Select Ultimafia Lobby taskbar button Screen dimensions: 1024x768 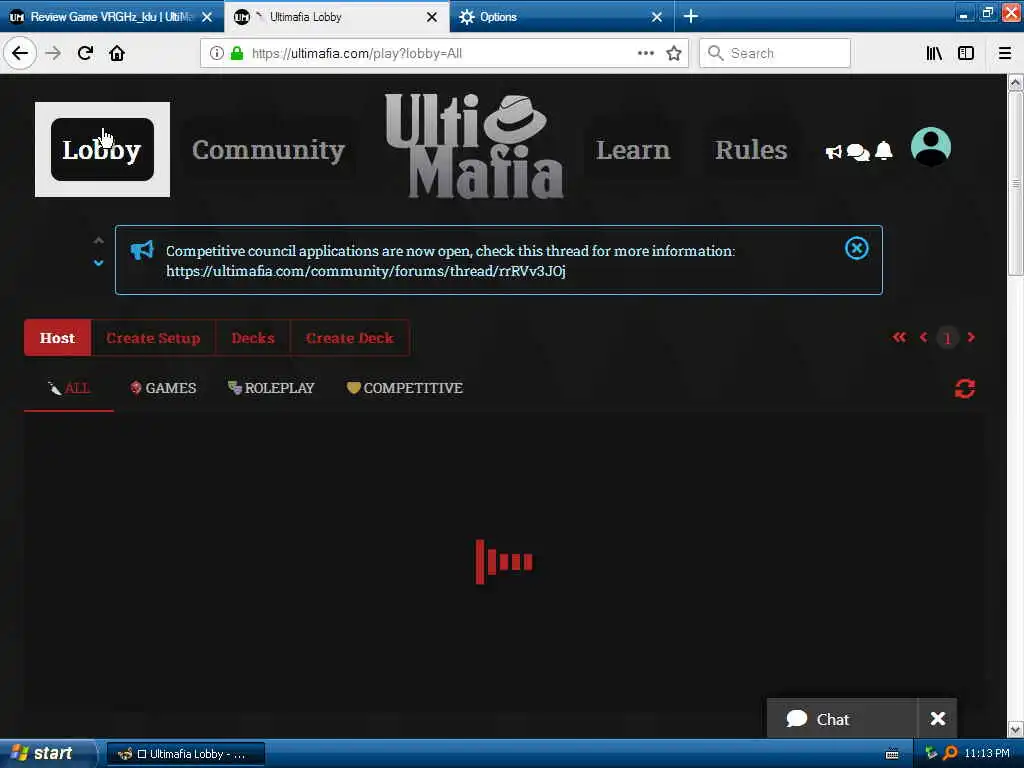pyautogui.click(x=185, y=754)
